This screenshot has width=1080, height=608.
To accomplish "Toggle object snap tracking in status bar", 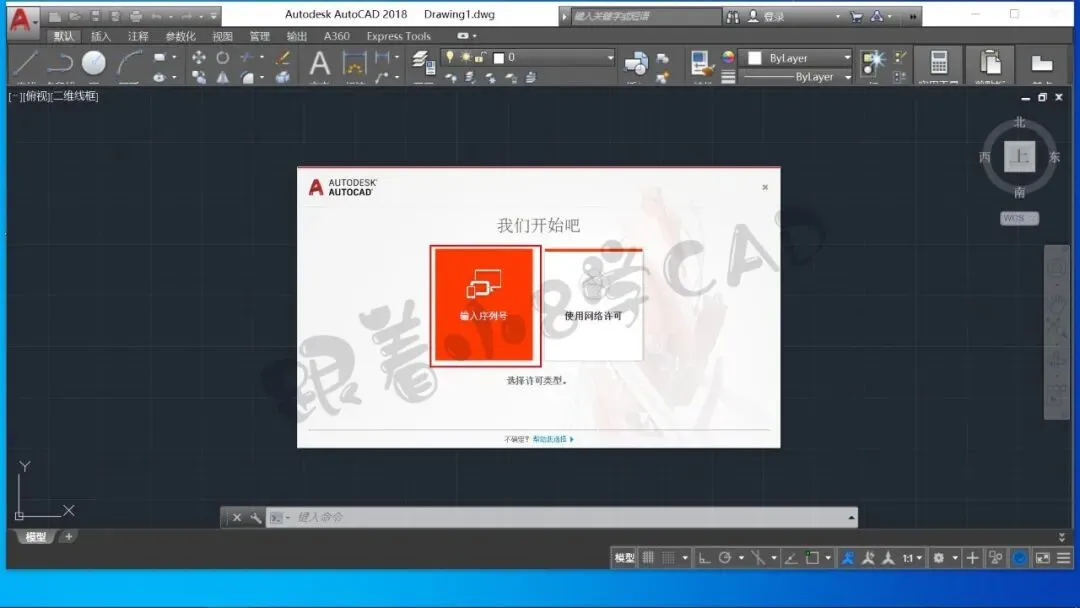I will 791,558.
